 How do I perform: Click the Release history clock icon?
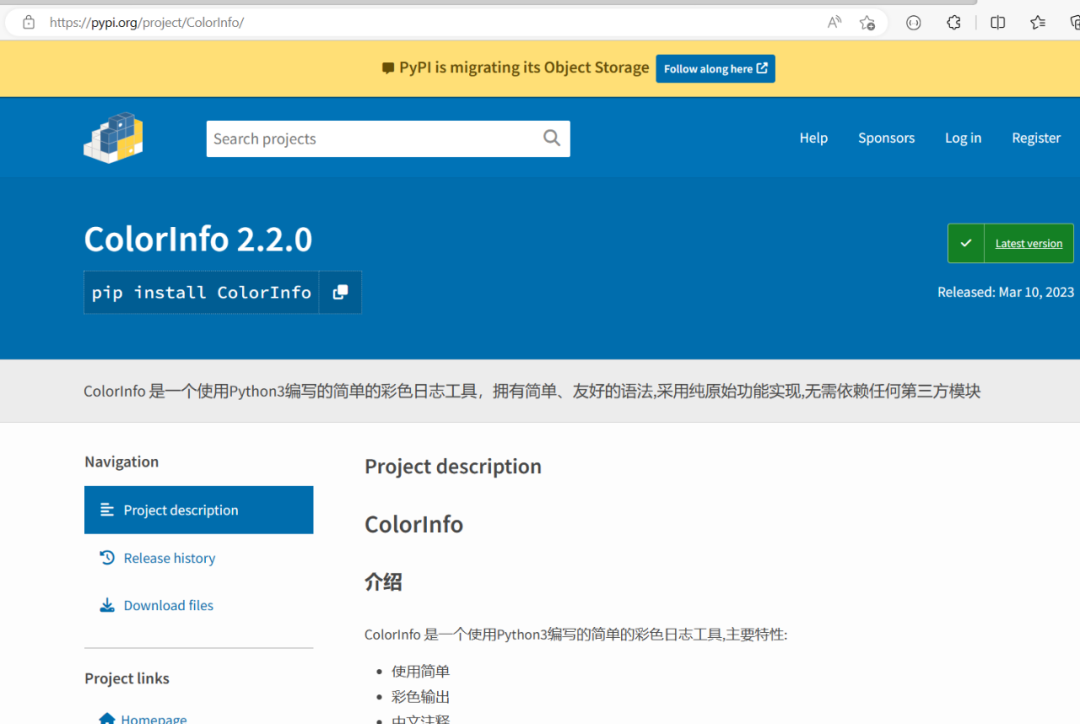(x=108, y=557)
